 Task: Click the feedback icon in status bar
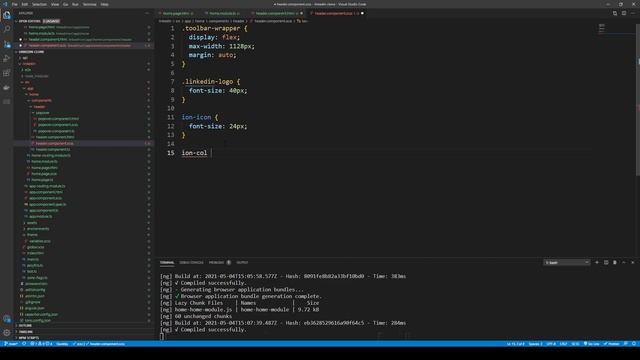click(x=625, y=344)
